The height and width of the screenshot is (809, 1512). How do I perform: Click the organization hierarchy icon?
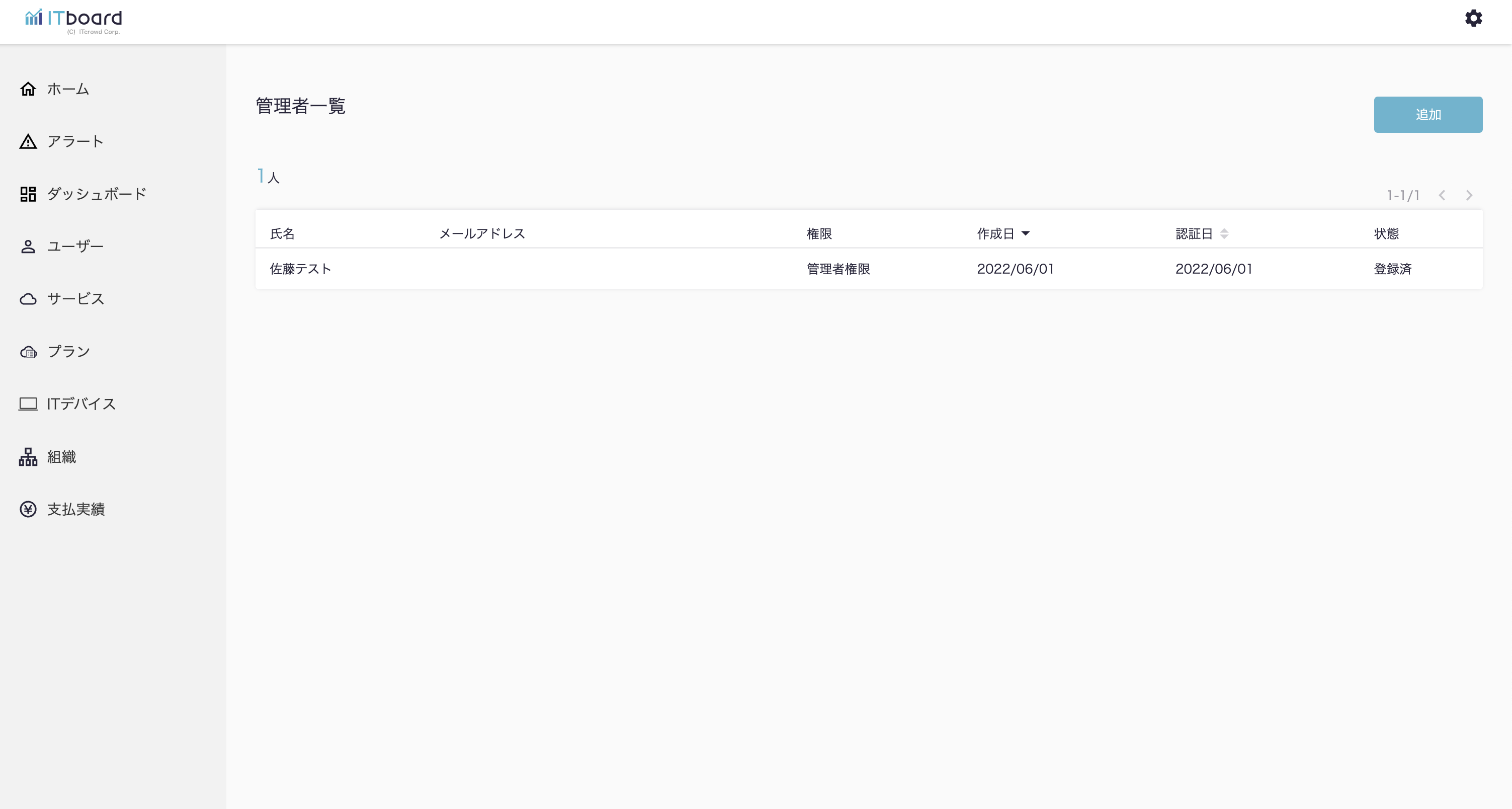tap(28, 457)
